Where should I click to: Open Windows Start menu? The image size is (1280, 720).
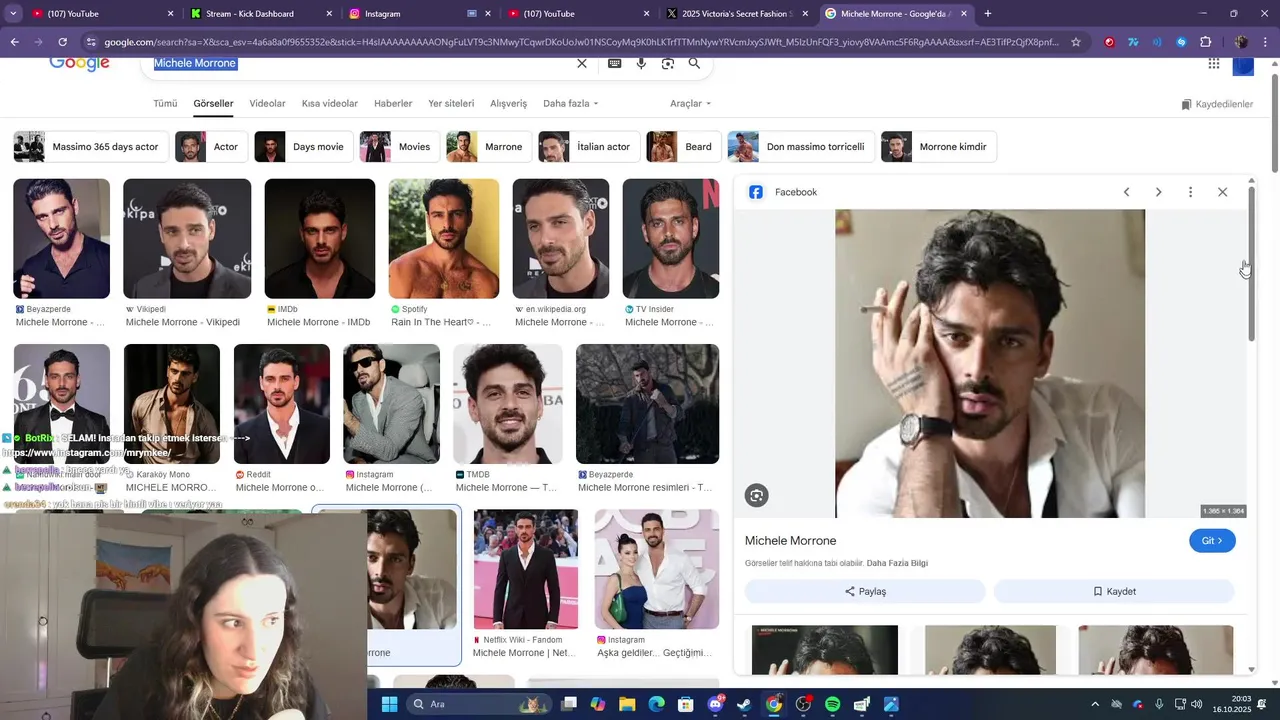[x=390, y=704]
